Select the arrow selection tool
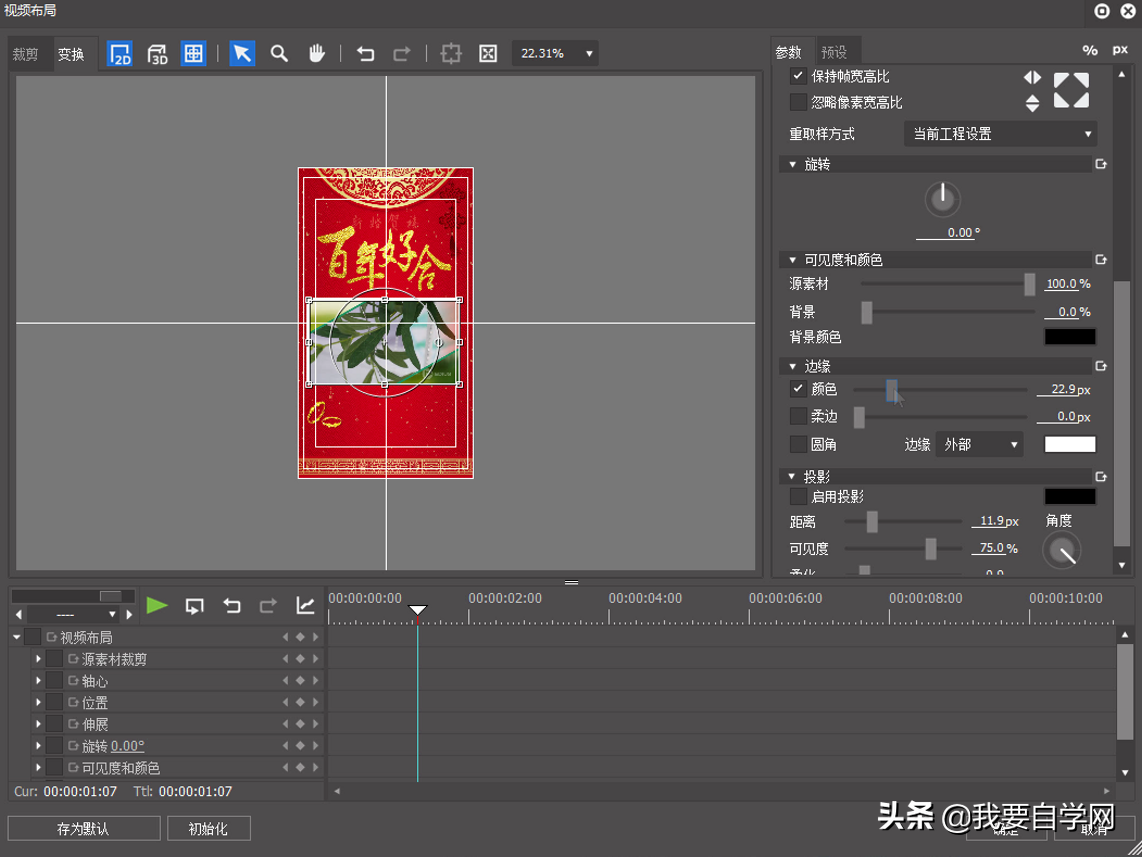 [242, 53]
